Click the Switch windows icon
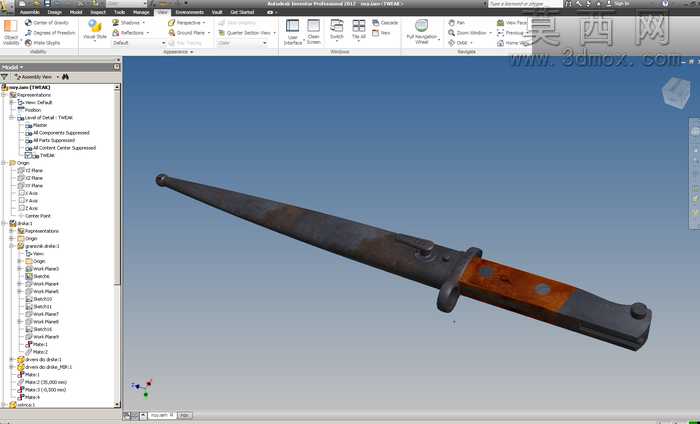Image resolution: width=700 pixels, height=424 pixels. pyautogui.click(x=337, y=26)
